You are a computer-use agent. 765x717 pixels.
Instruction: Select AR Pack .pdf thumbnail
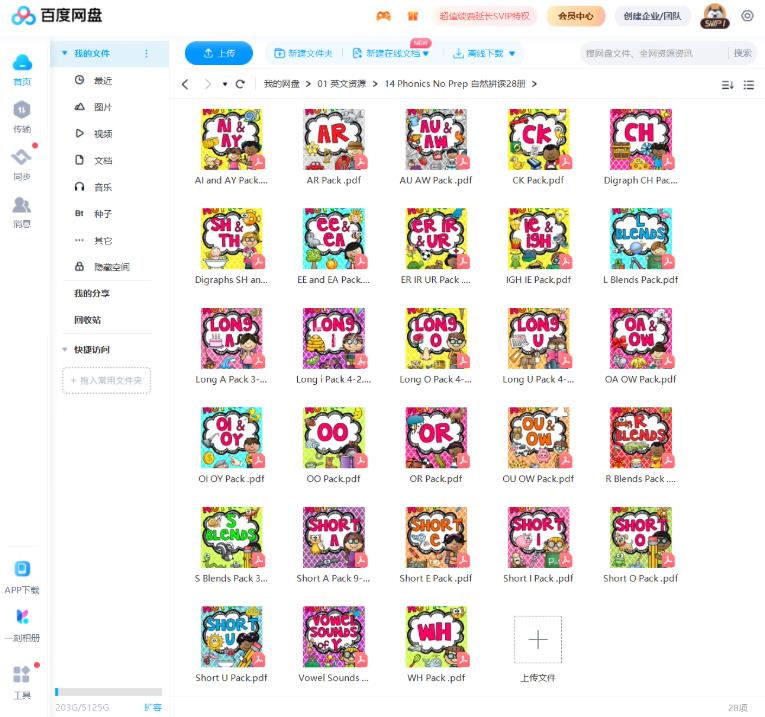pyautogui.click(x=334, y=139)
